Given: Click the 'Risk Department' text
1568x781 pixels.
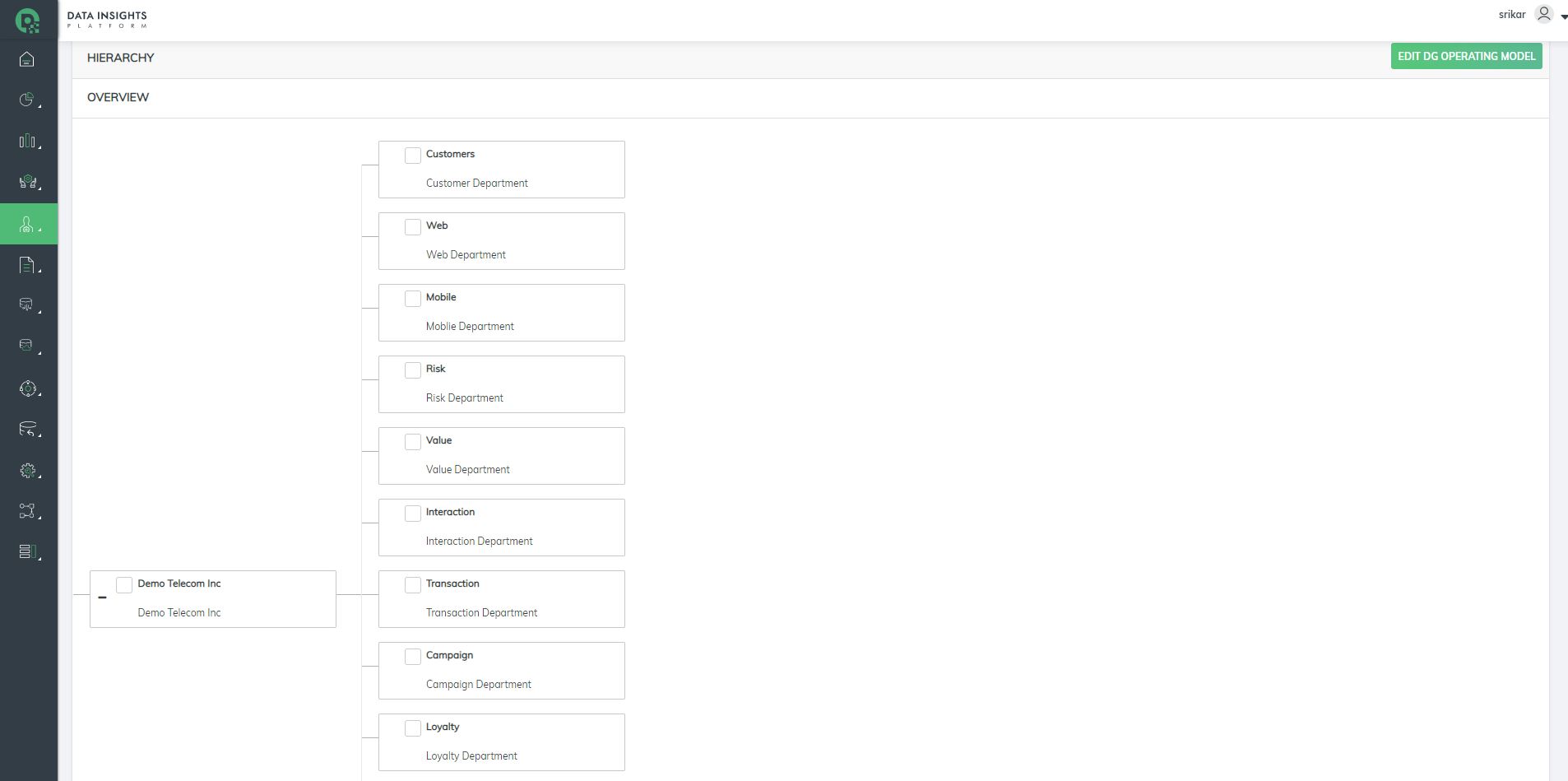Looking at the screenshot, I should [x=465, y=398].
